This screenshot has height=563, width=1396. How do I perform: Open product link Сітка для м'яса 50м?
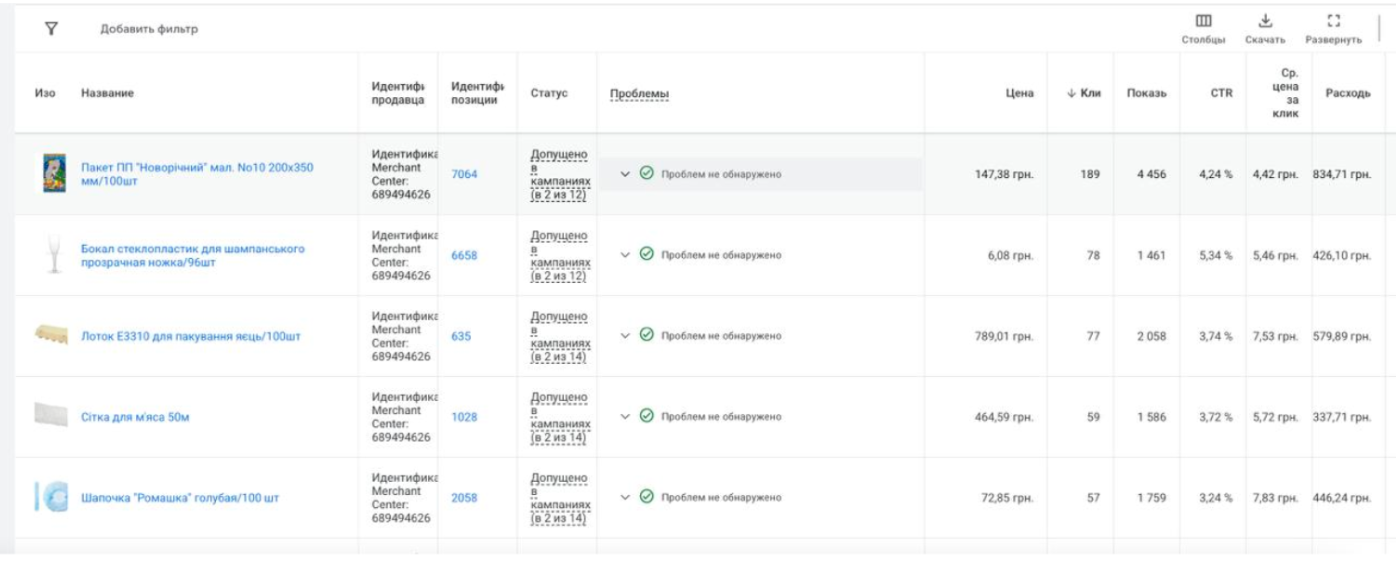[135, 417]
